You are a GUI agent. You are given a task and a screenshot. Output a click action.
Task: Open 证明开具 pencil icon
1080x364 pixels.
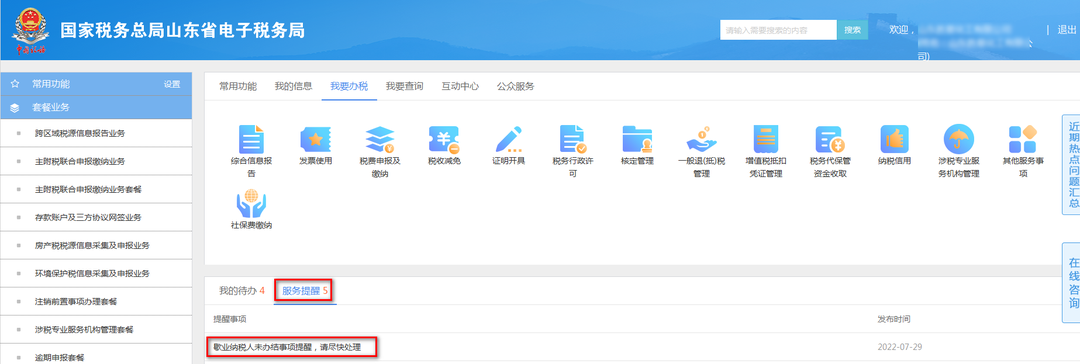(x=509, y=139)
